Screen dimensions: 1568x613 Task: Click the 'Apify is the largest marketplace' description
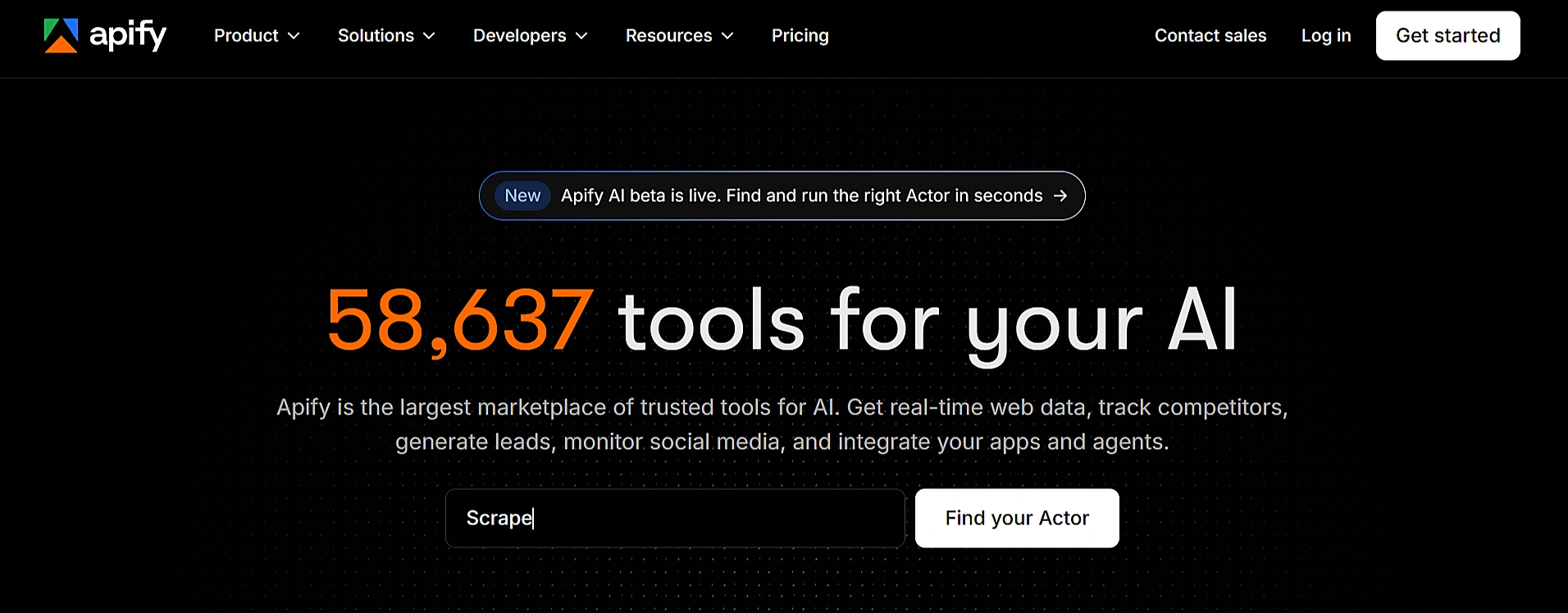782,424
